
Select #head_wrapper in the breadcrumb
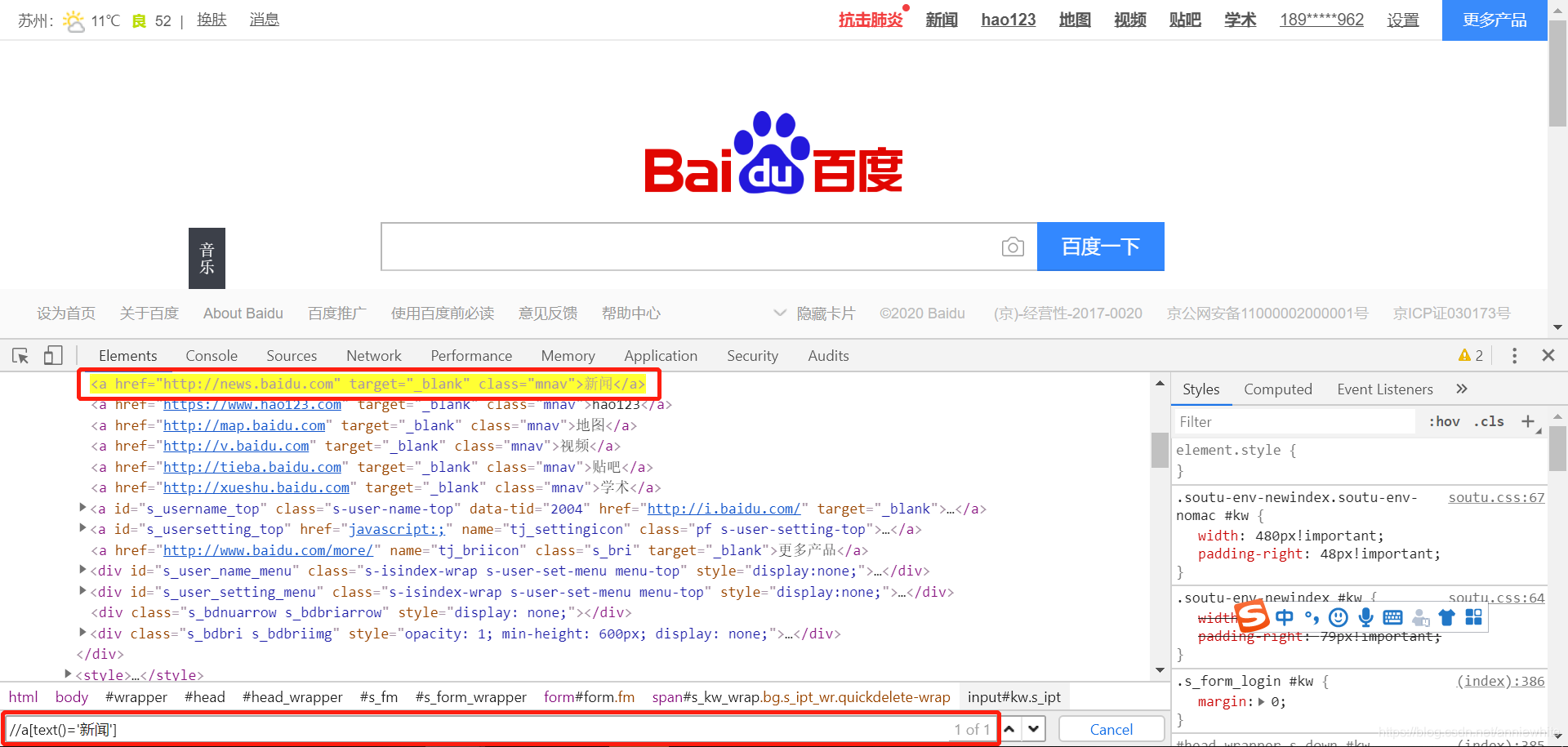[x=292, y=697]
